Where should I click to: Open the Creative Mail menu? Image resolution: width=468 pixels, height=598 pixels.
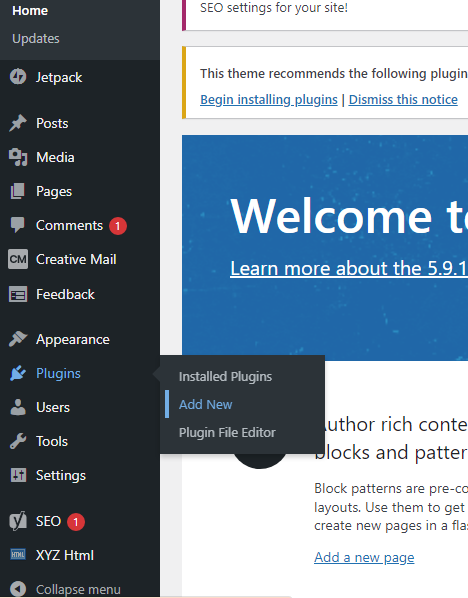point(76,259)
